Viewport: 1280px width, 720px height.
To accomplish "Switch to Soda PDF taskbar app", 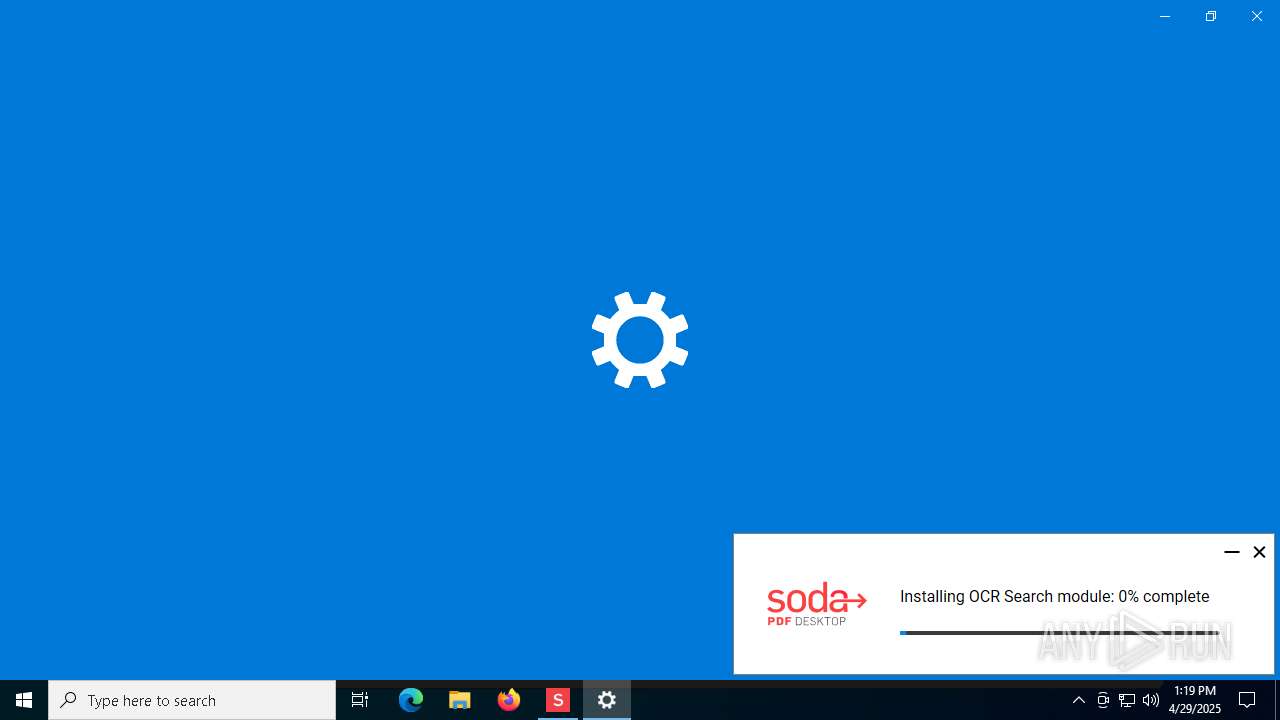I will 558,700.
